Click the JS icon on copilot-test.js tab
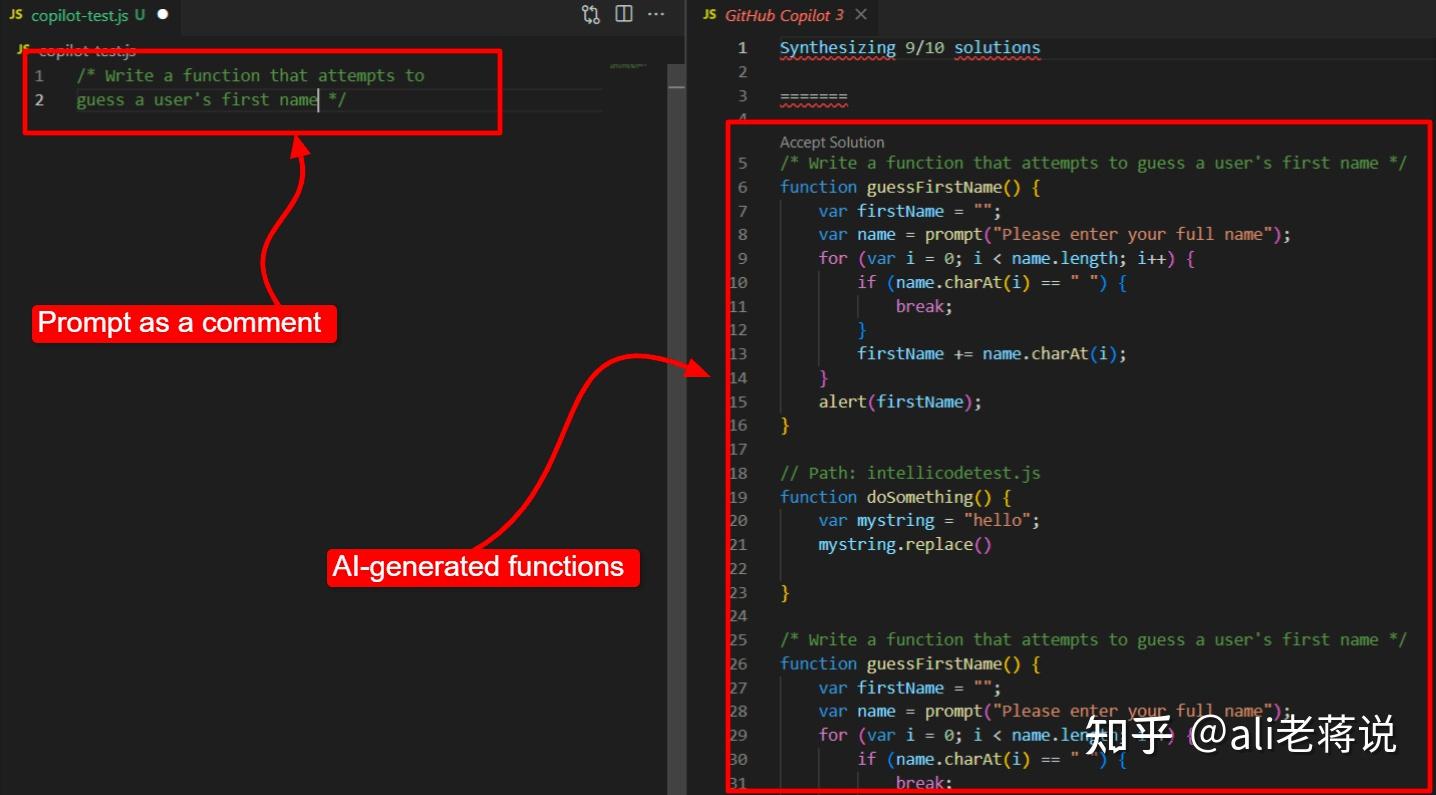 pos(14,15)
